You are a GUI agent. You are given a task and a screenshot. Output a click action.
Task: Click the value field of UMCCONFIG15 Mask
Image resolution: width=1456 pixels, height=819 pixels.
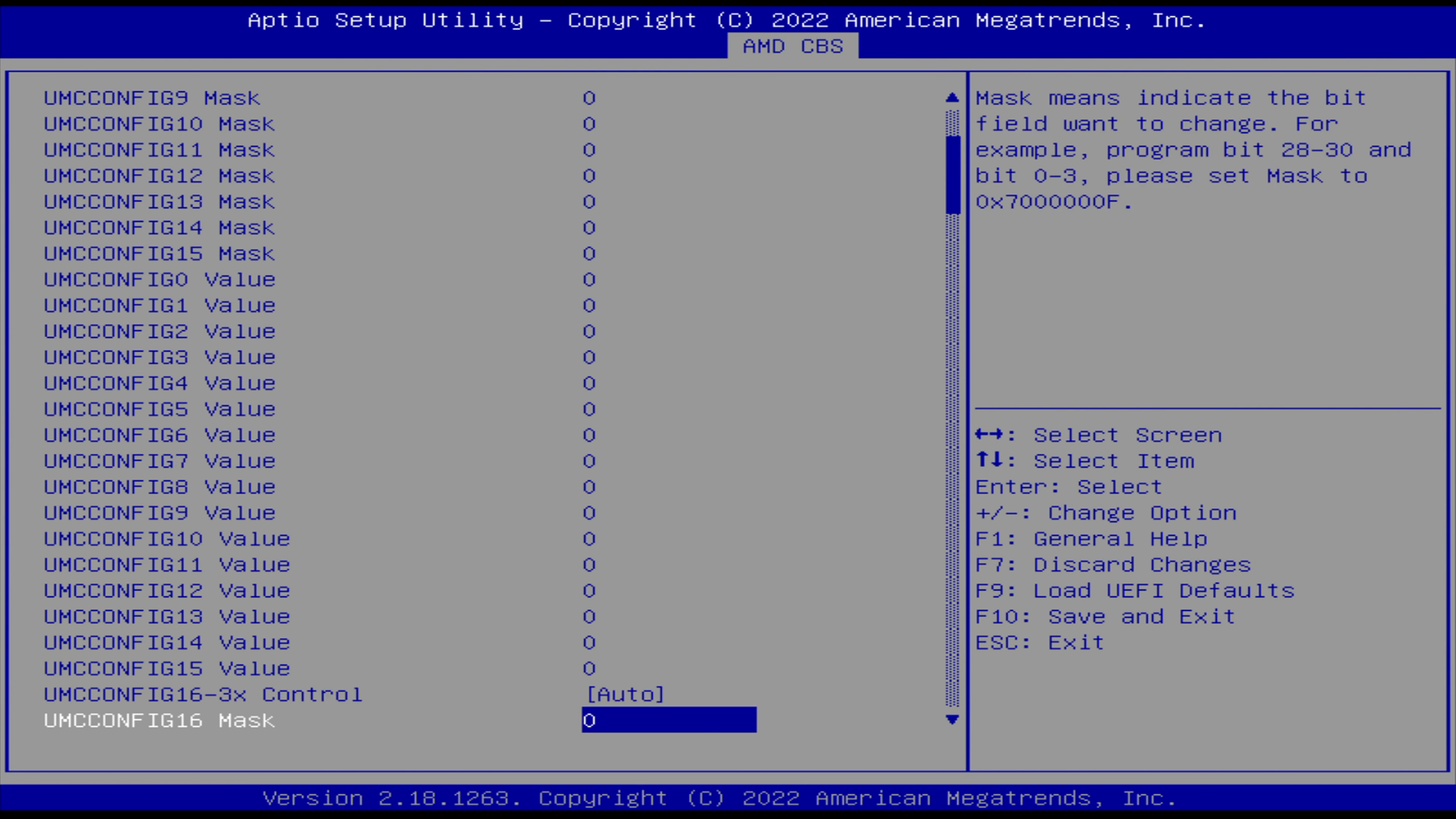(589, 254)
